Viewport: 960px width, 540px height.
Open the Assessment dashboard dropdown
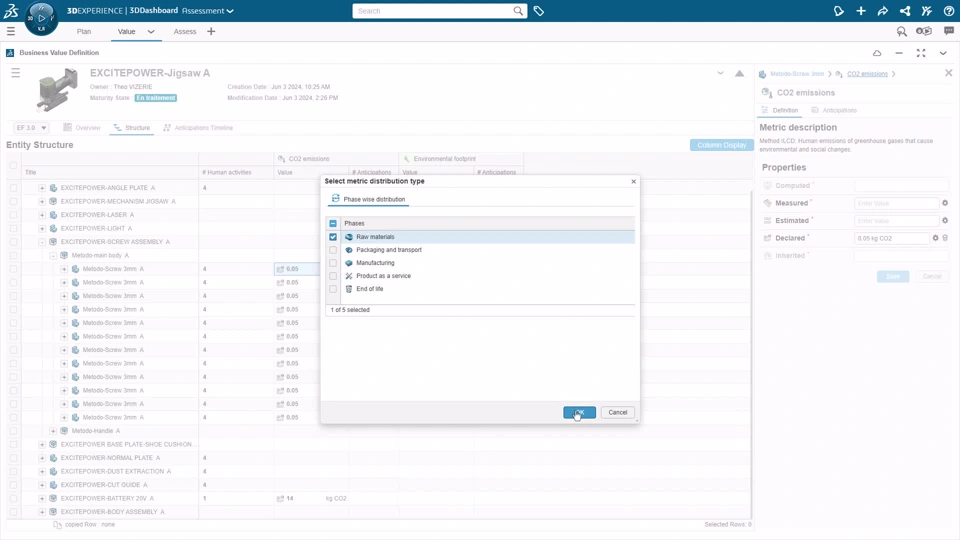(x=208, y=11)
